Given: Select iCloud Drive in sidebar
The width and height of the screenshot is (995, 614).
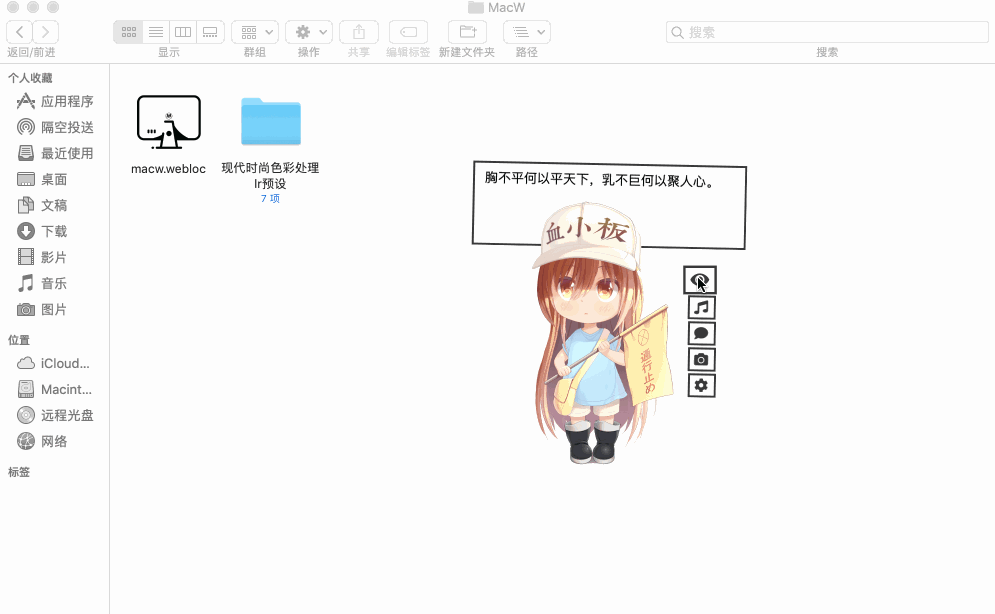Looking at the screenshot, I should coord(55,363).
